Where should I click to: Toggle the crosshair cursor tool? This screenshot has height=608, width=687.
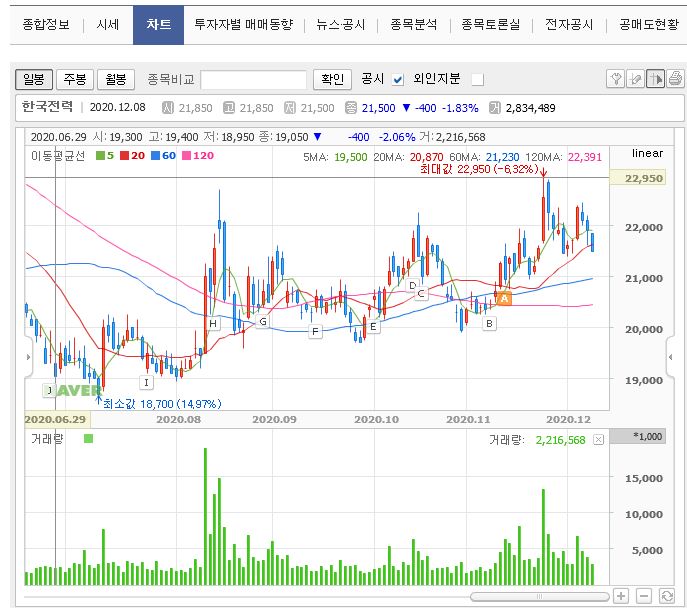[x=655, y=79]
